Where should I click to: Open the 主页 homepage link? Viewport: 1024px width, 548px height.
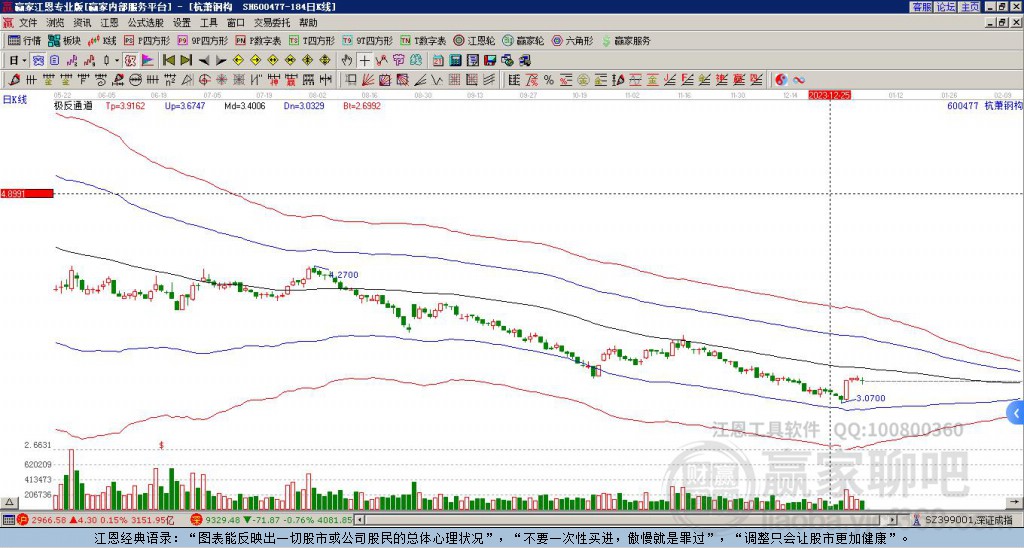pyautogui.click(x=970, y=7)
